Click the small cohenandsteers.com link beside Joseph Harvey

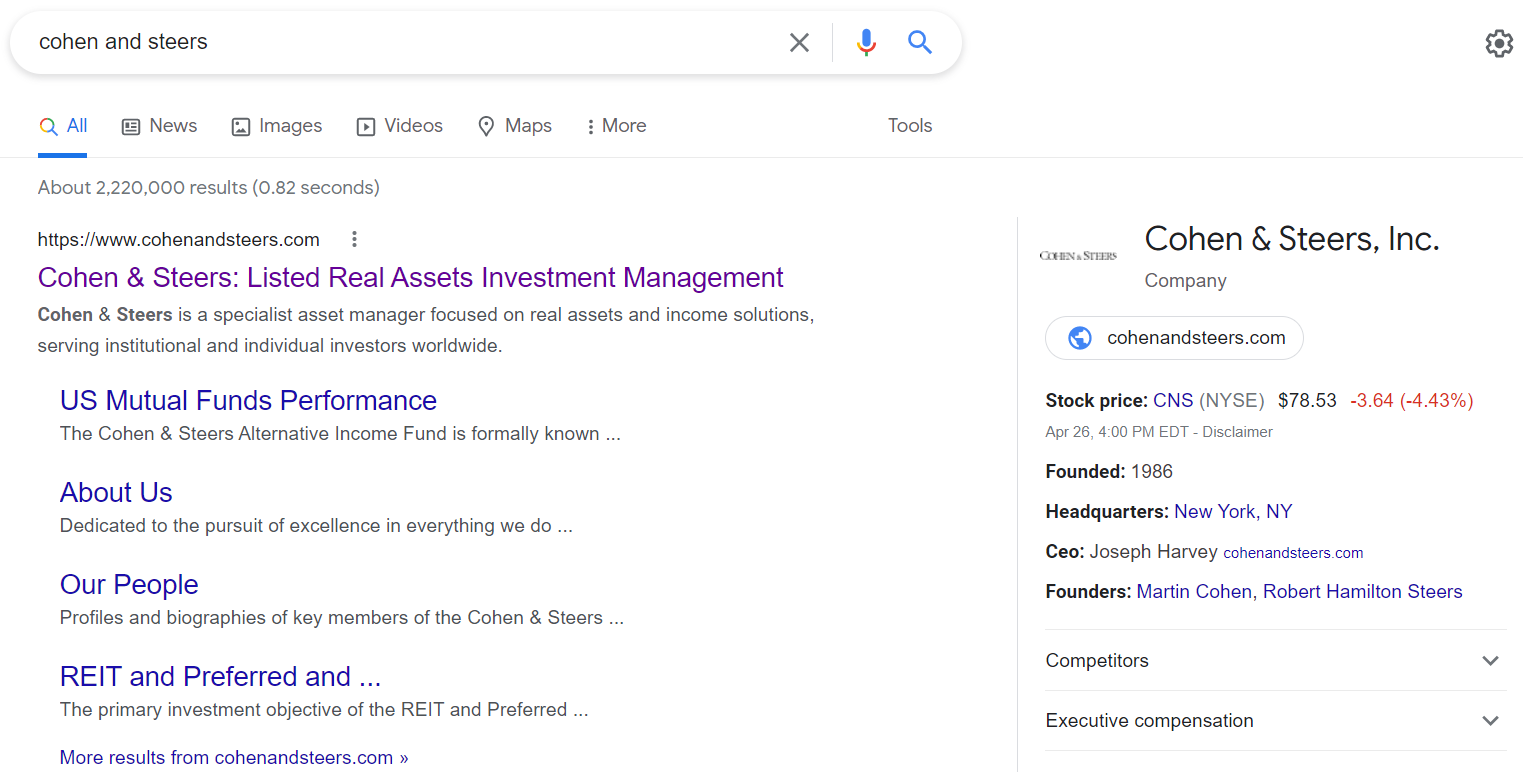(x=1293, y=552)
